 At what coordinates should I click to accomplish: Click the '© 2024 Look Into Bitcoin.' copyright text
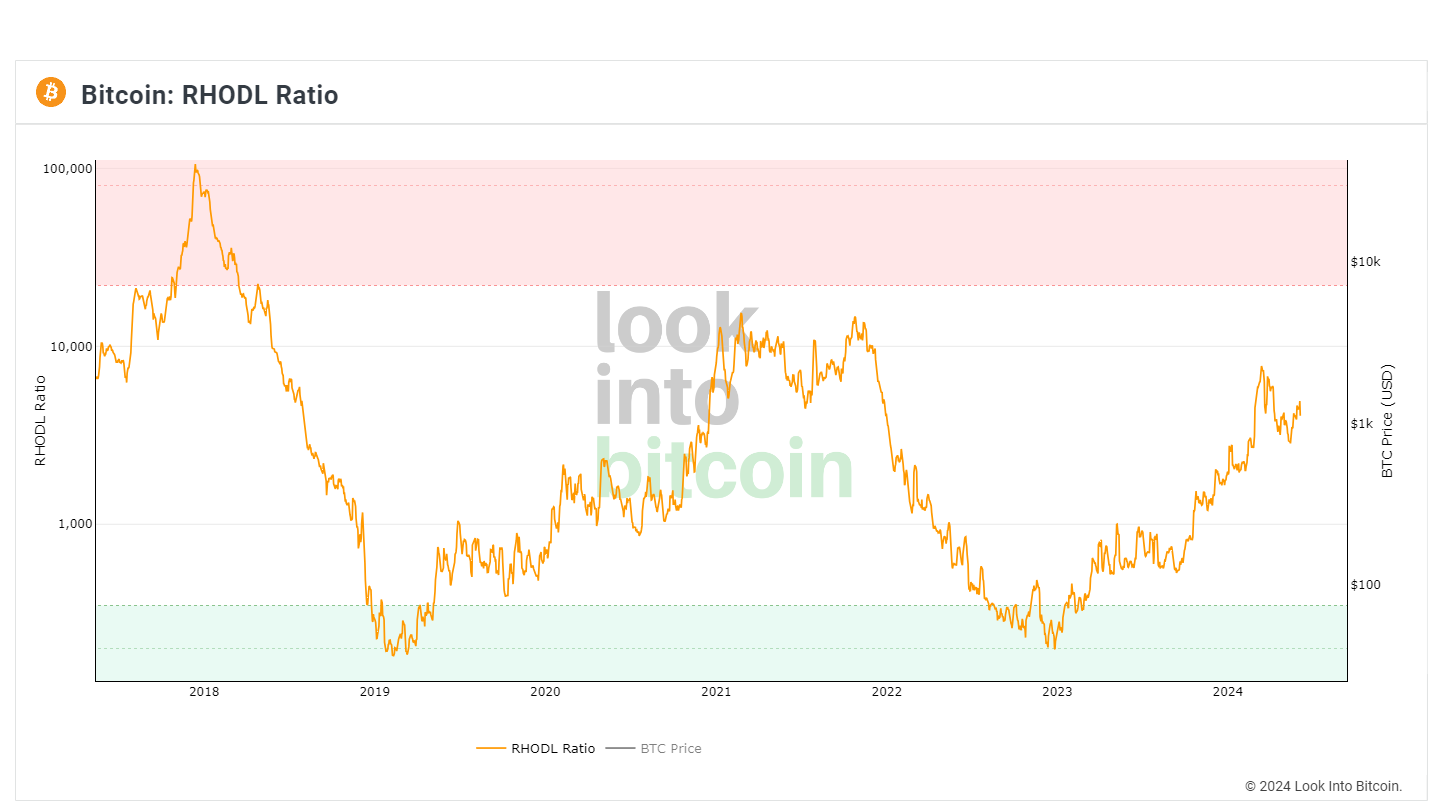tap(1324, 786)
